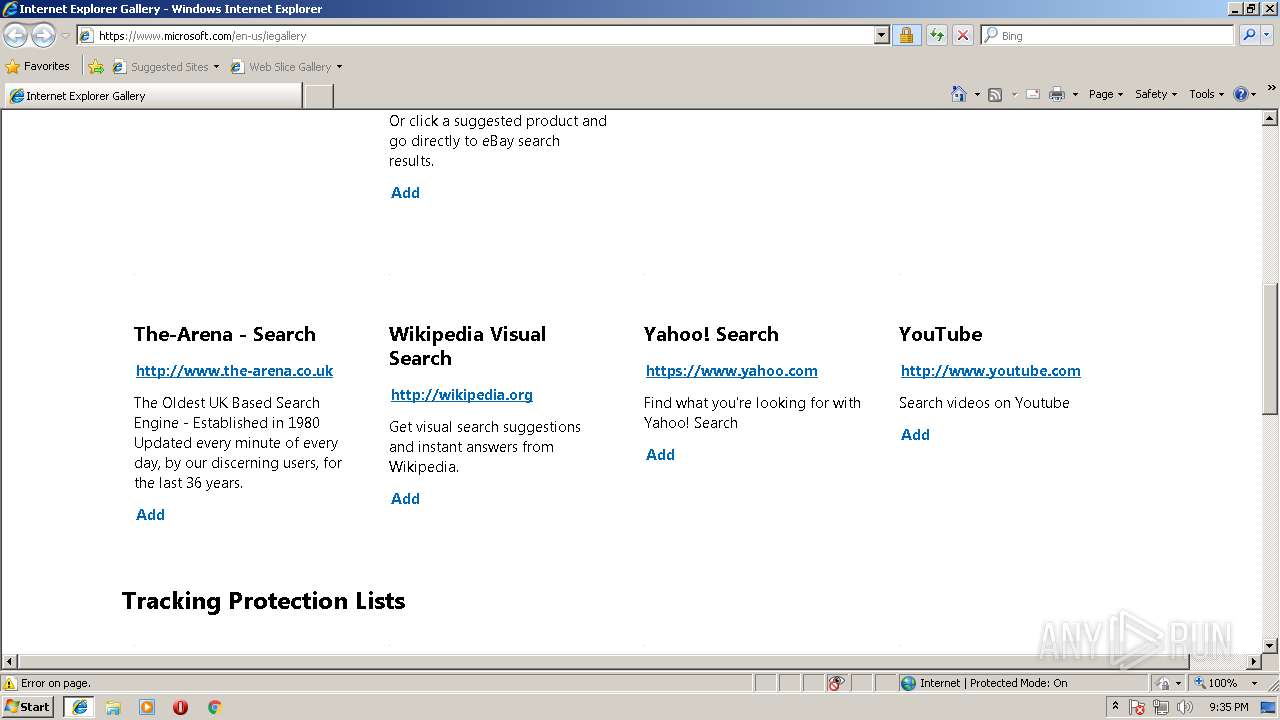This screenshot has height=720, width=1280.
Task: Add Wikipedia Visual Search provider
Action: 405,499
